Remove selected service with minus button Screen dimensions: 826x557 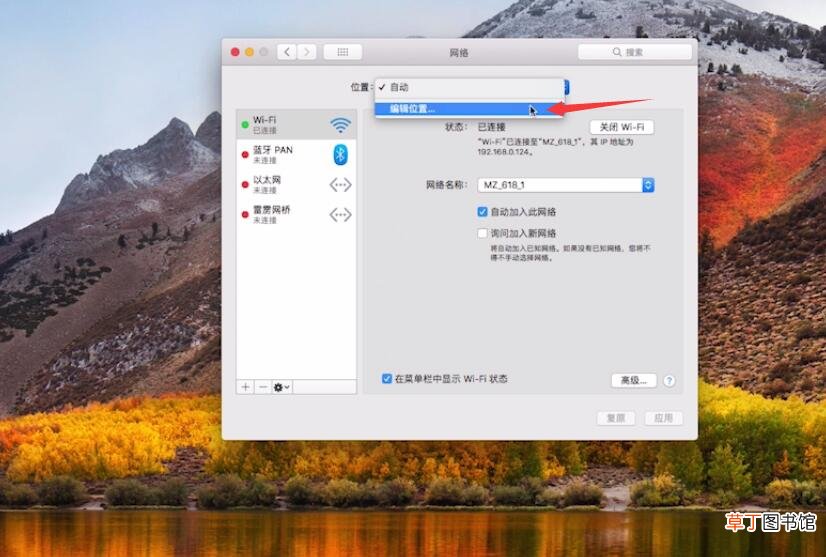click(262, 387)
